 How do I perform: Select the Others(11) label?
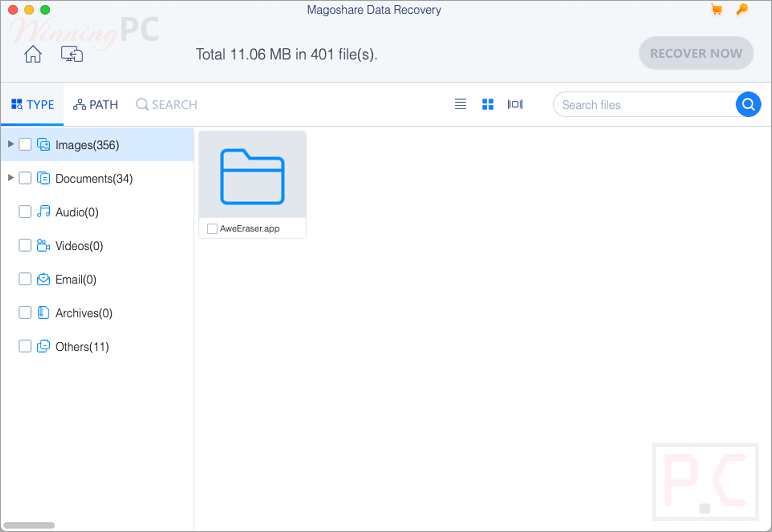[x=82, y=346]
